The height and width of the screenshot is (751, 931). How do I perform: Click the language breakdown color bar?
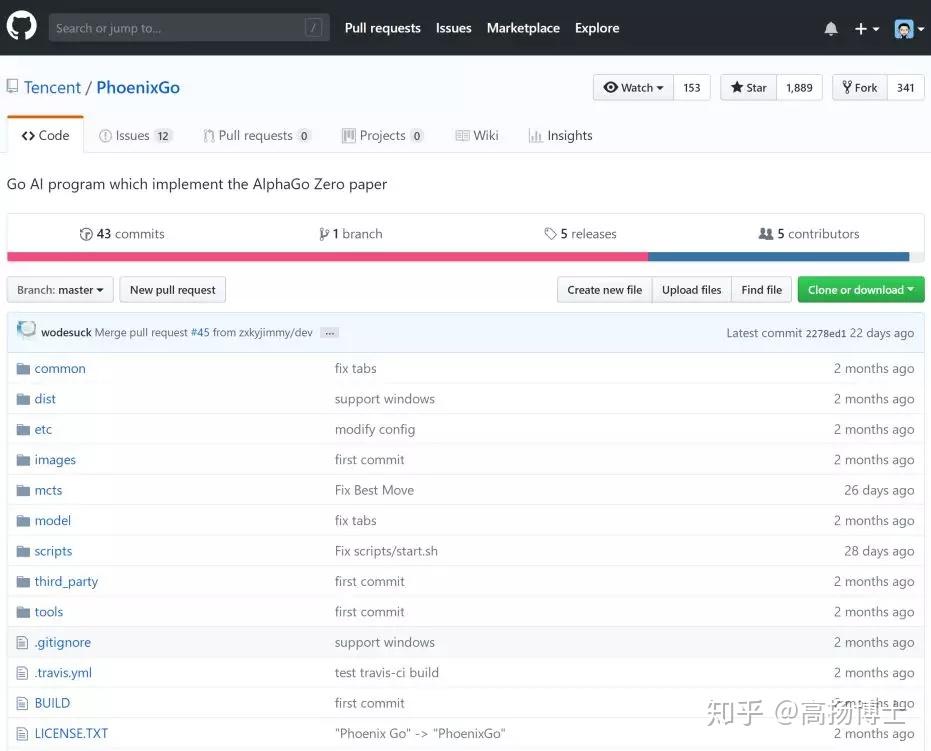458,256
